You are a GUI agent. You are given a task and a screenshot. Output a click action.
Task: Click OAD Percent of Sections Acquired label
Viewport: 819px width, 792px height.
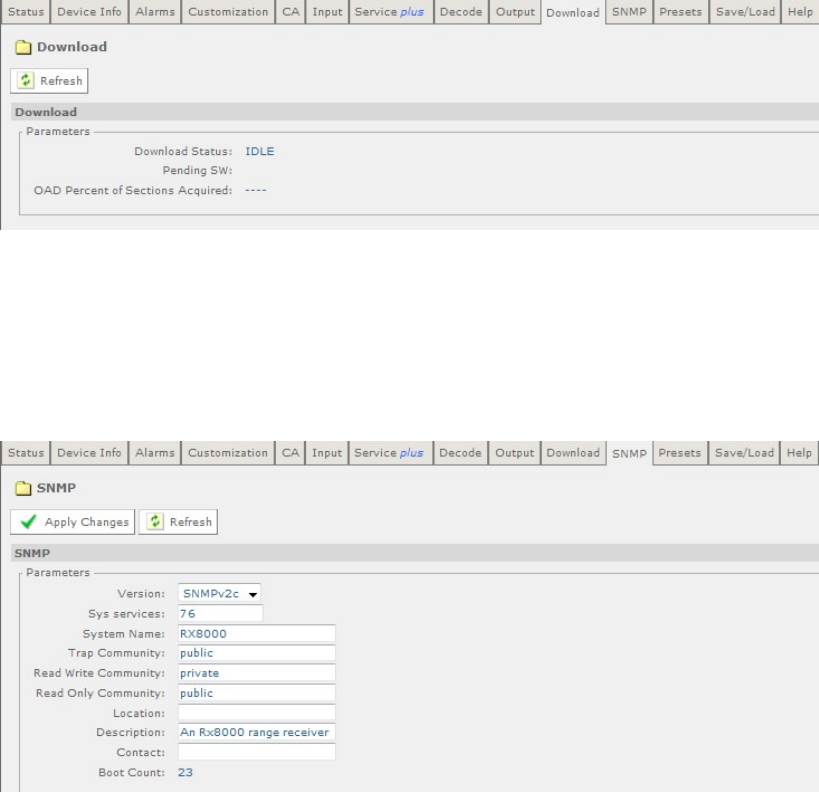tap(133, 190)
